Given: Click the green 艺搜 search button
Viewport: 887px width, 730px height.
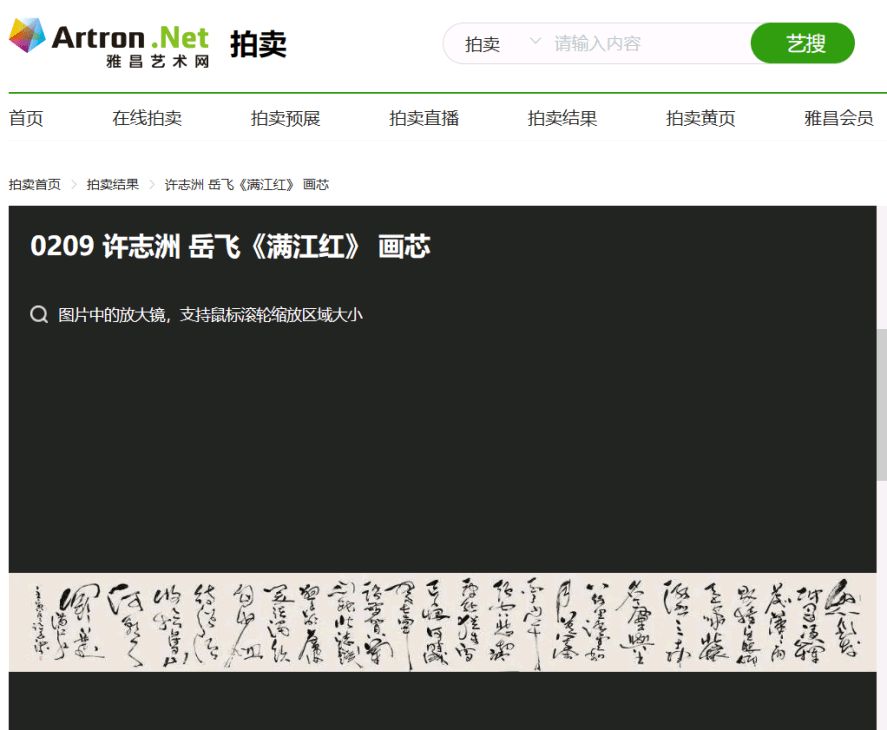Looking at the screenshot, I should click(x=802, y=43).
